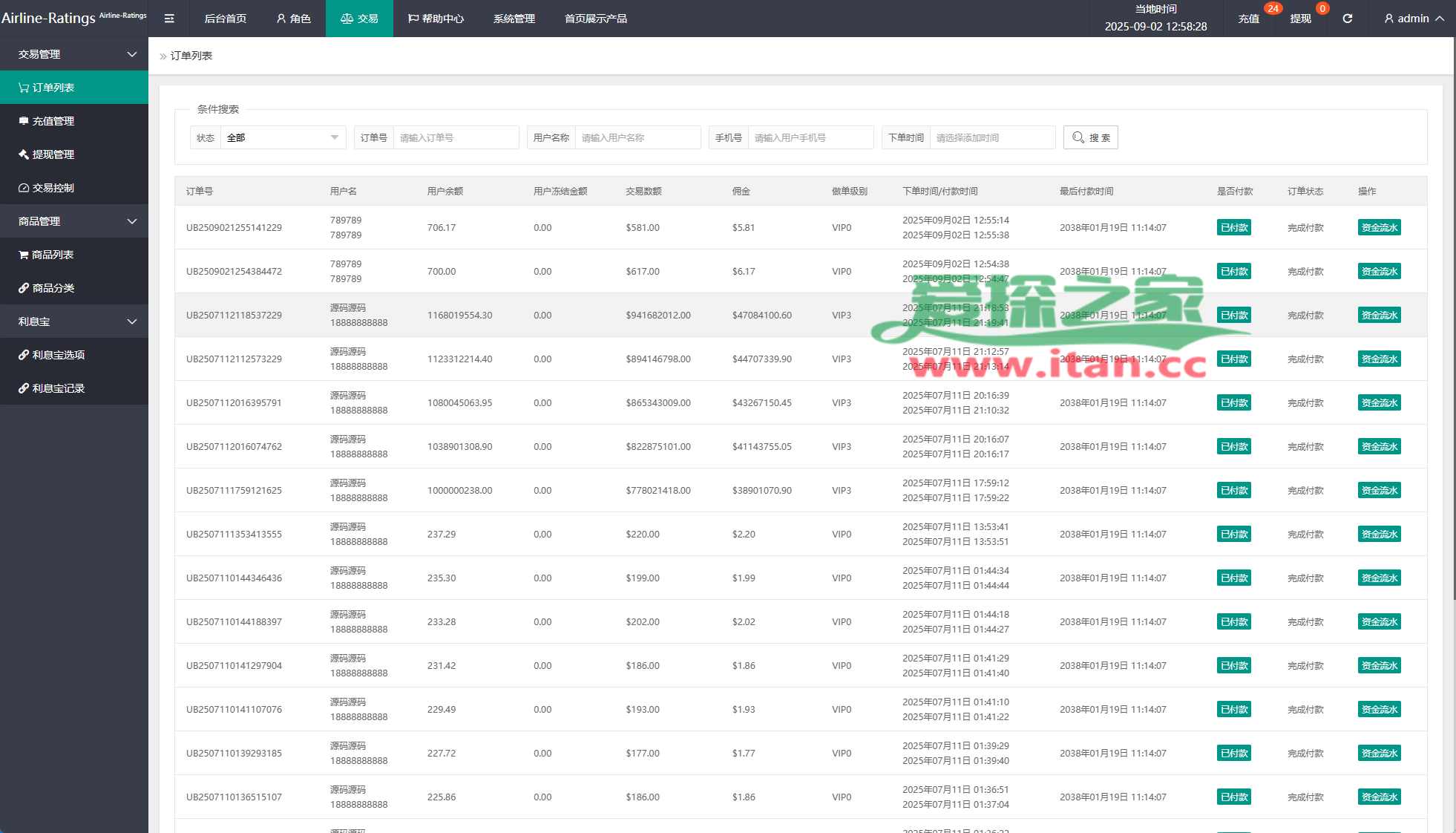Screen dimensions: 1456x833
Task: Click 资金流水 for order UB2507112016074762
Action: point(1380,447)
